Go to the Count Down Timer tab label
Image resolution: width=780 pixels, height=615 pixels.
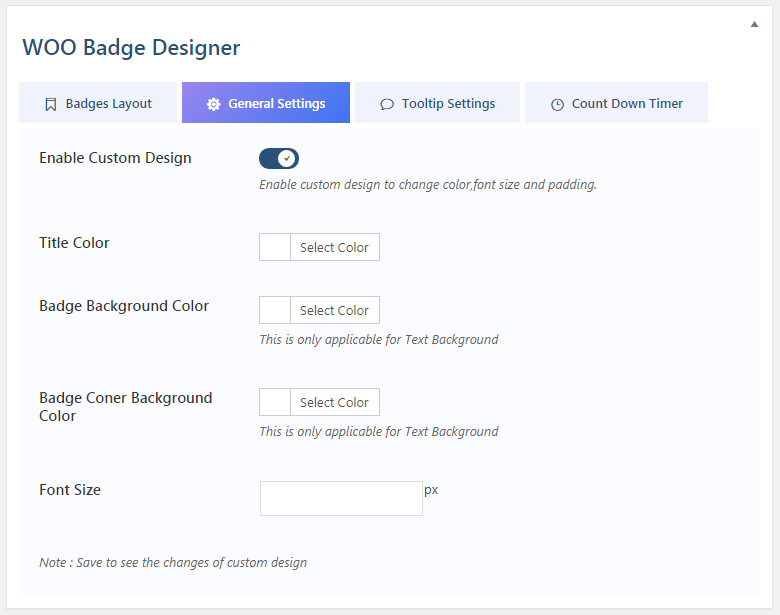(x=627, y=103)
